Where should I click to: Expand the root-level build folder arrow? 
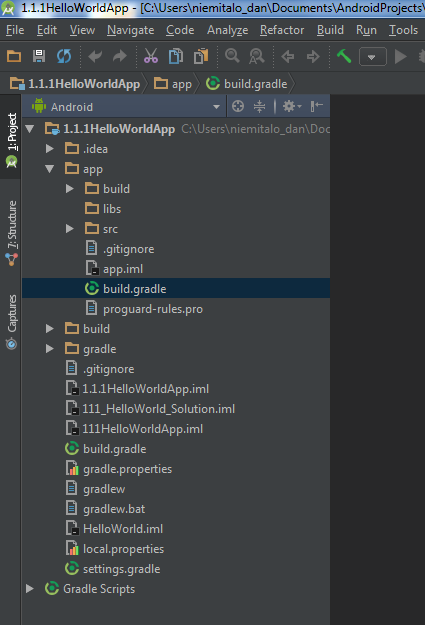[50, 328]
